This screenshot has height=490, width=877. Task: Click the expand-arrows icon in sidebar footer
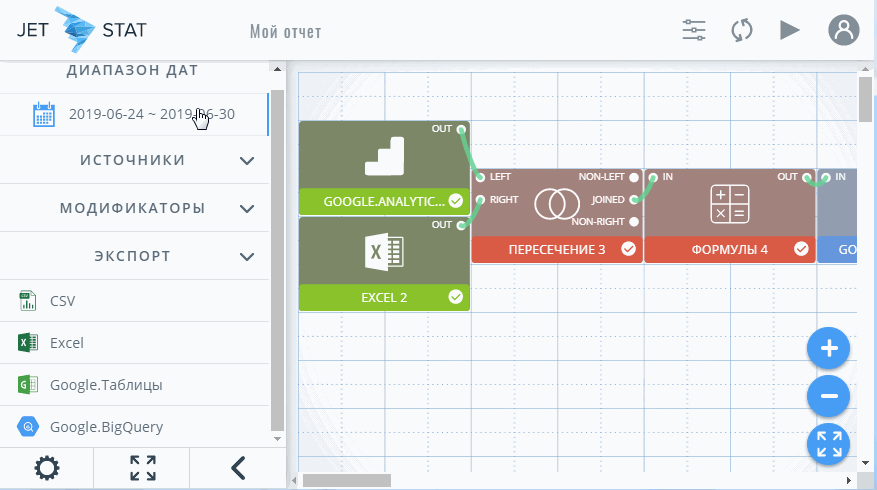143,468
